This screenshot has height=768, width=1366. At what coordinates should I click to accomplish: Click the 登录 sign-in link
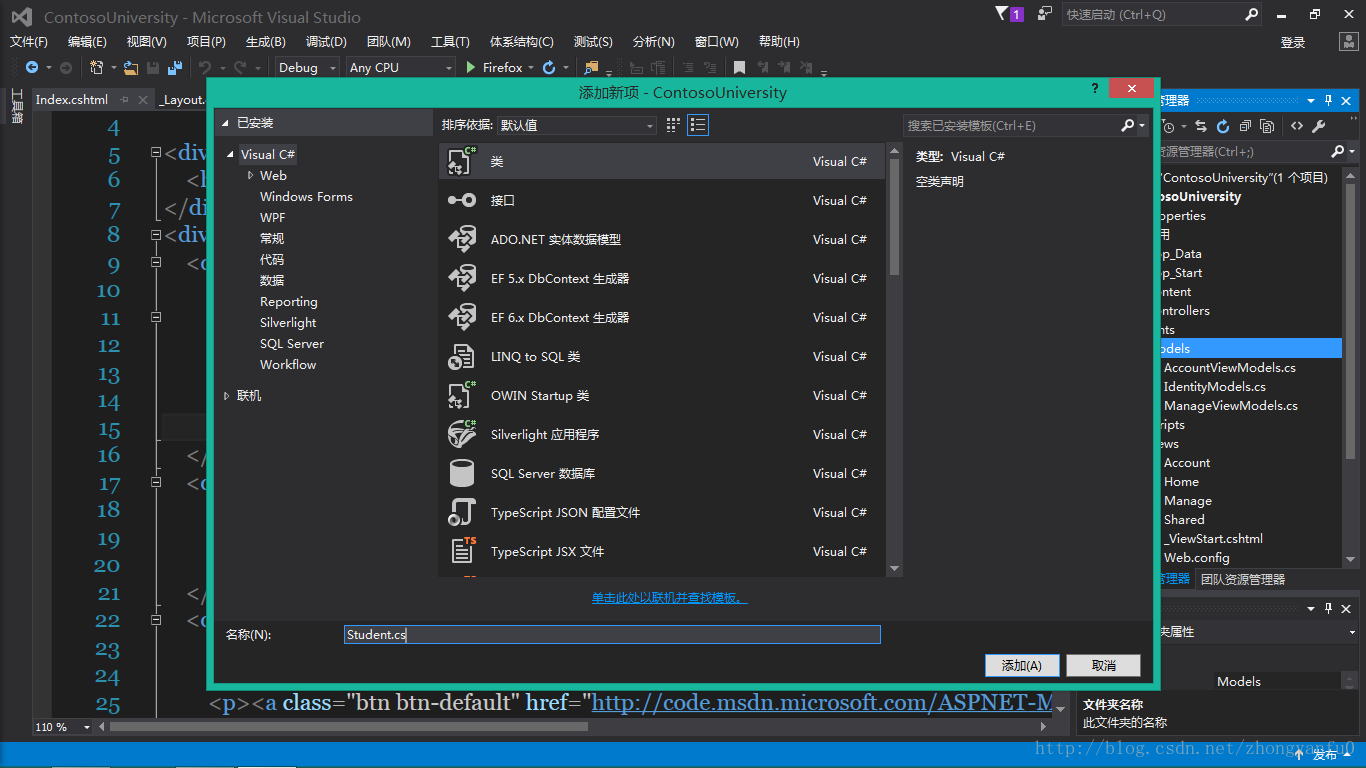click(1293, 42)
